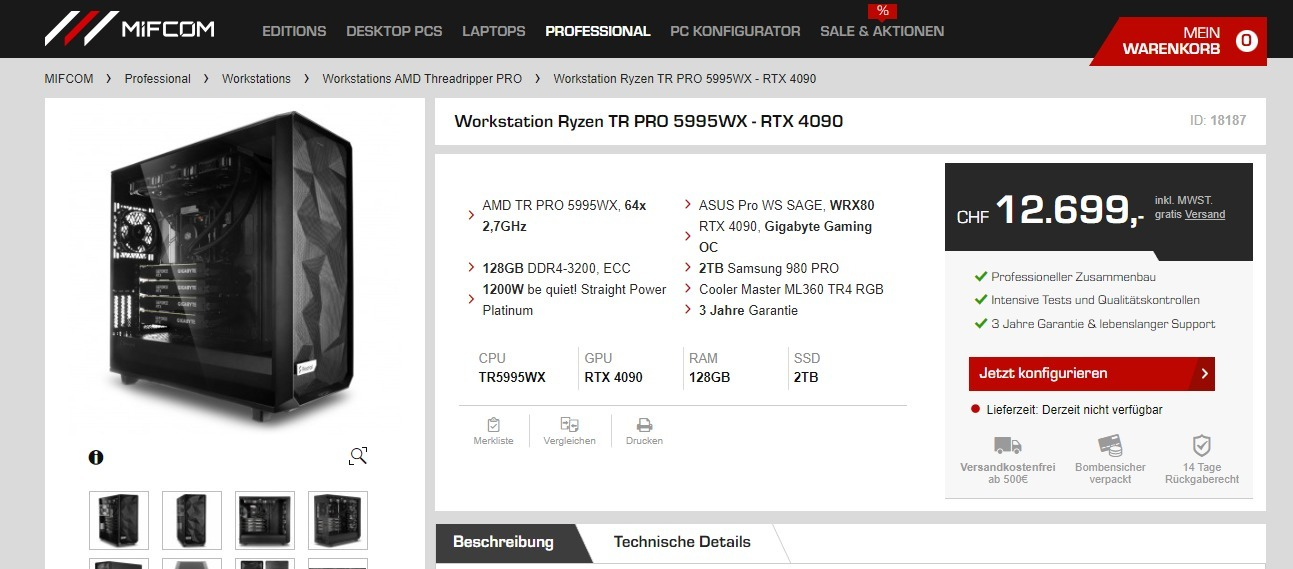Click GPU value RTX 4090
This screenshot has height=569, width=1293.
point(614,377)
